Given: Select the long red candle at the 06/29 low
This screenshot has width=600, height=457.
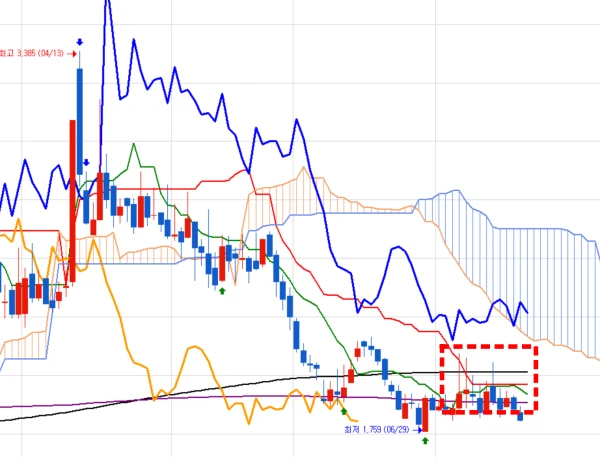Looking at the screenshot, I should tap(425, 415).
